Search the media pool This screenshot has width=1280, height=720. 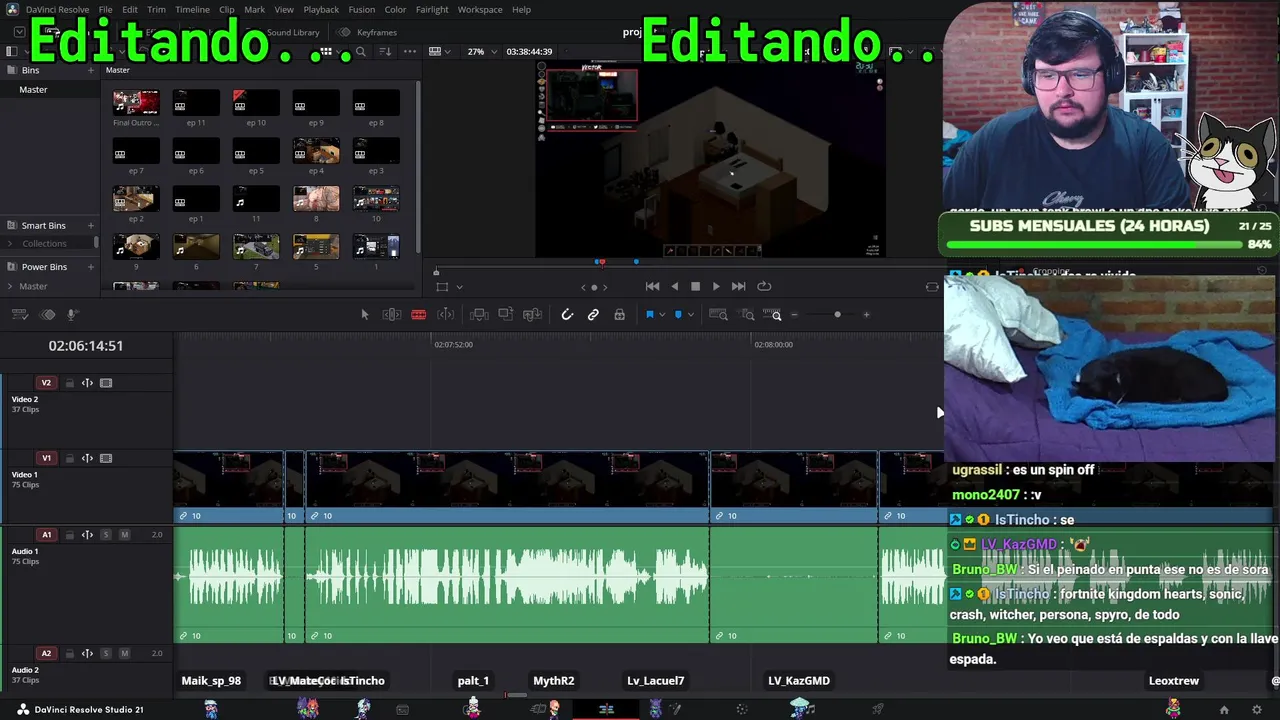[x=361, y=51]
